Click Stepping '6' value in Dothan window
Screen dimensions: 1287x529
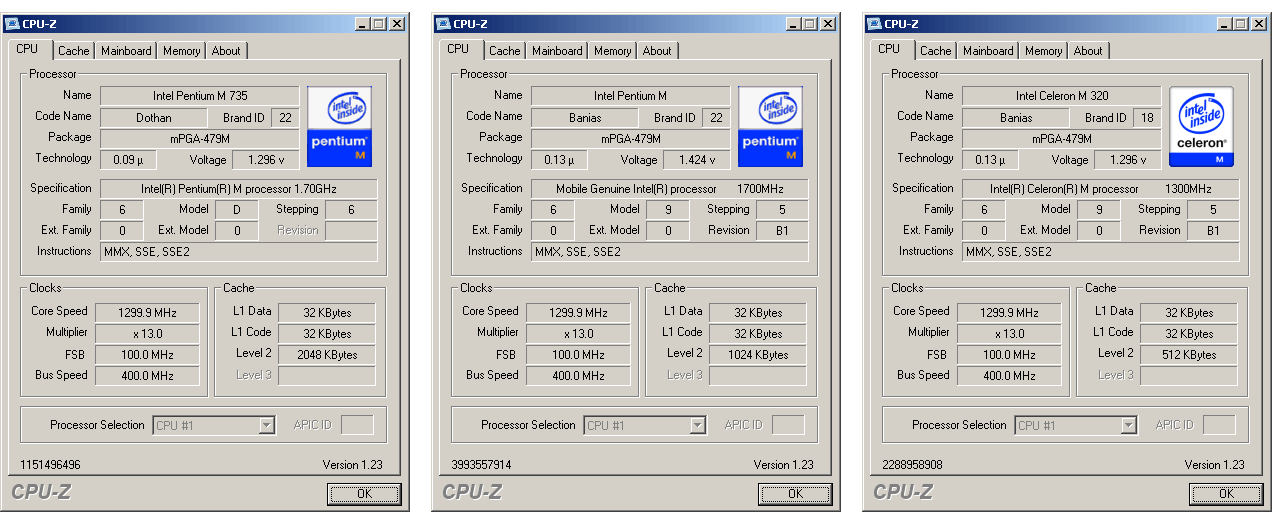(x=352, y=210)
